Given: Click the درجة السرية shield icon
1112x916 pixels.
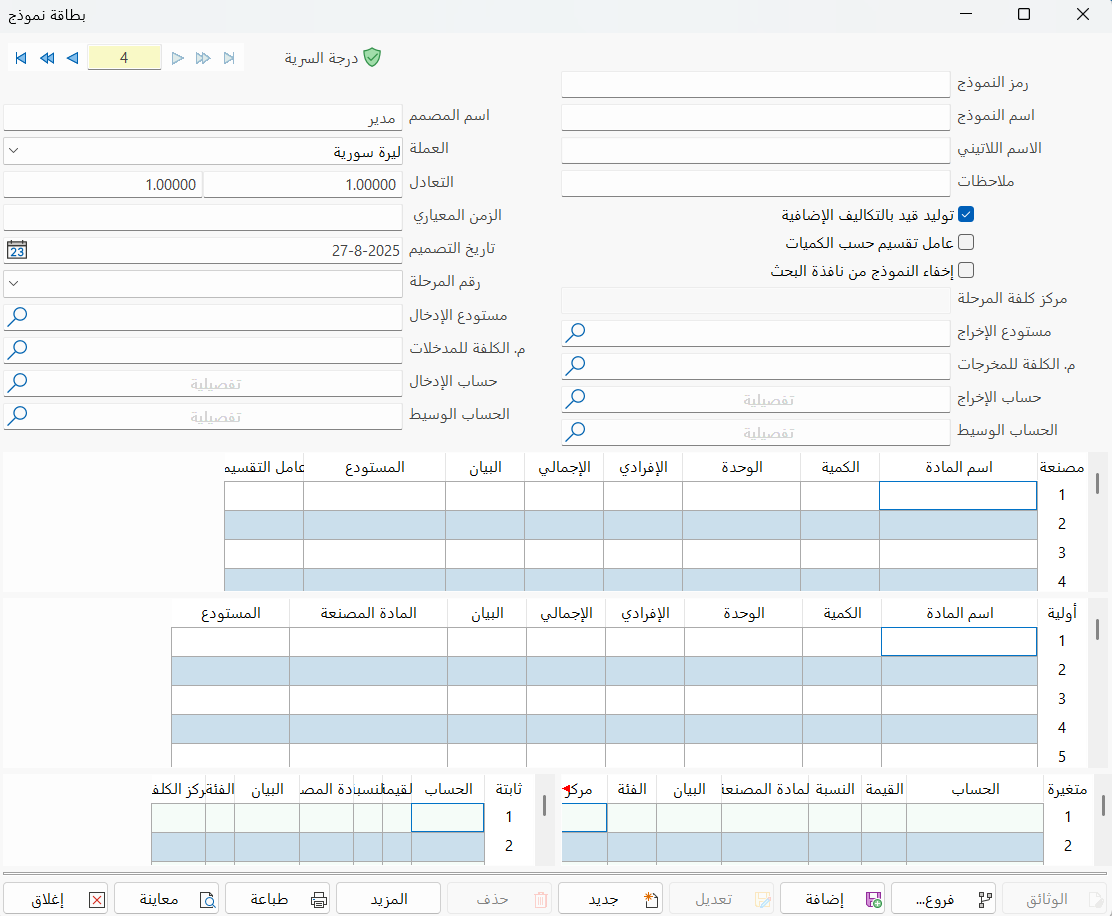Looking at the screenshot, I should tap(373, 57).
